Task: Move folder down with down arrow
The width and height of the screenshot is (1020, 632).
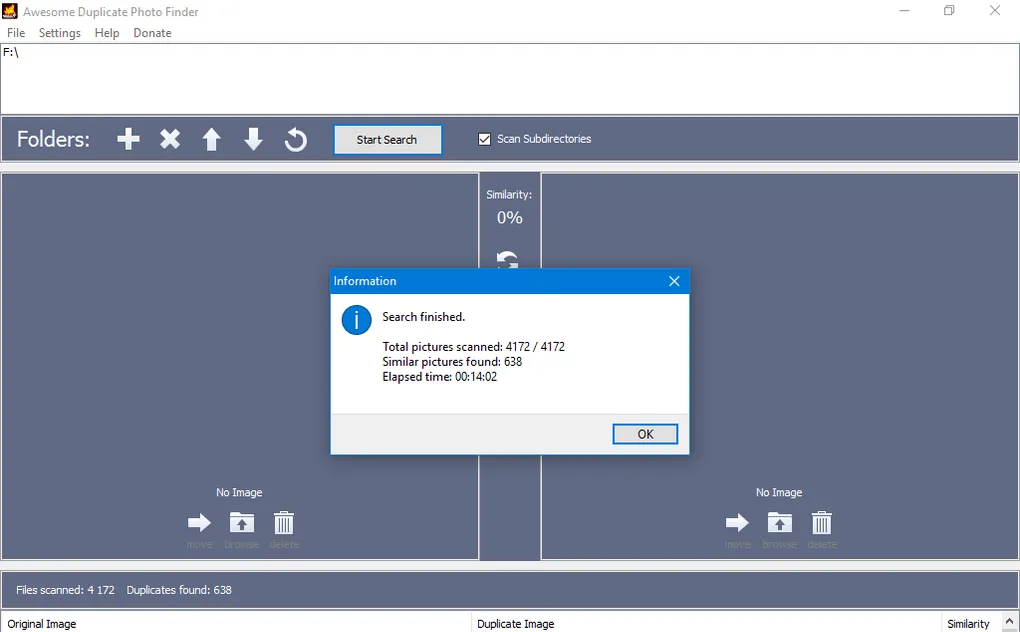Action: tap(254, 140)
